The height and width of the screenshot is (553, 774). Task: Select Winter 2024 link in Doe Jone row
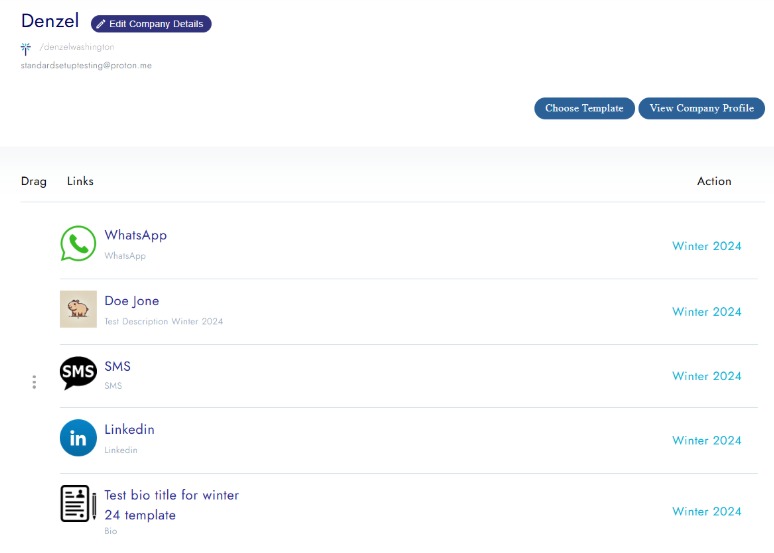coord(706,312)
